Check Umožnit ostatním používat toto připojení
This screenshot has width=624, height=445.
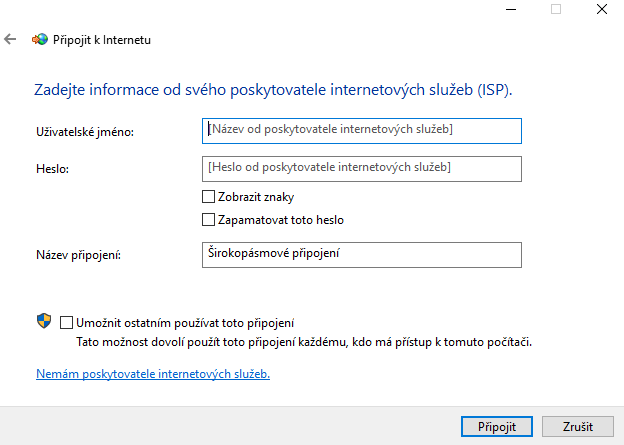pyautogui.click(x=66, y=322)
